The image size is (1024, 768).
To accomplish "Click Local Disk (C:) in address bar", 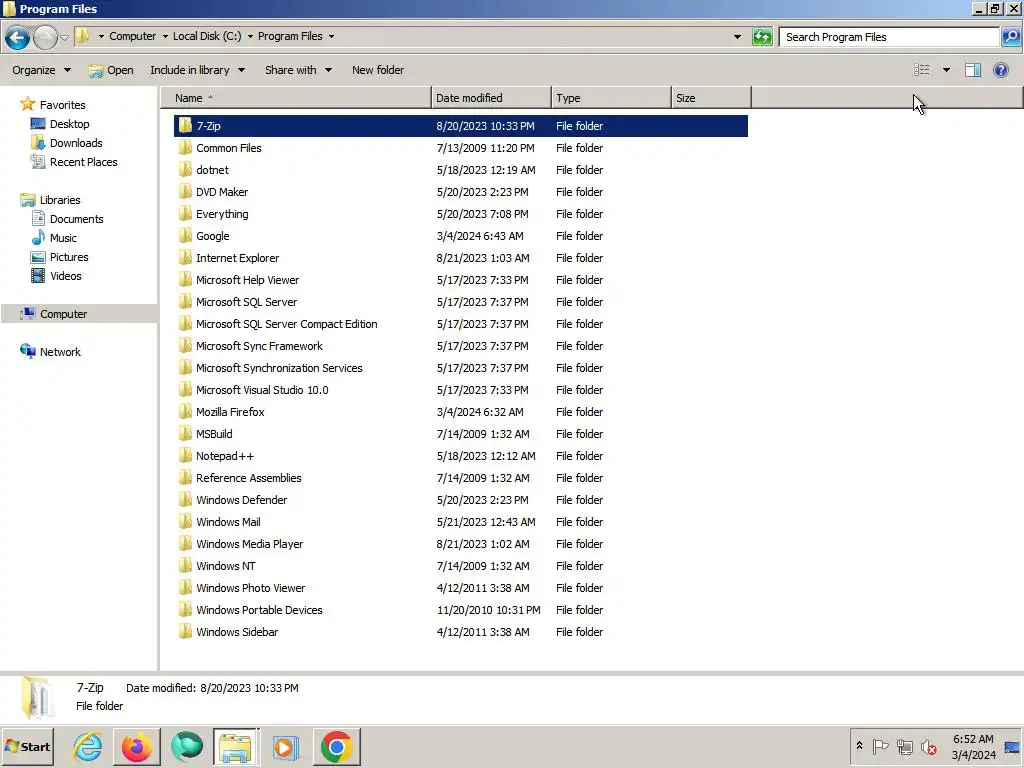I will tap(207, 36).
